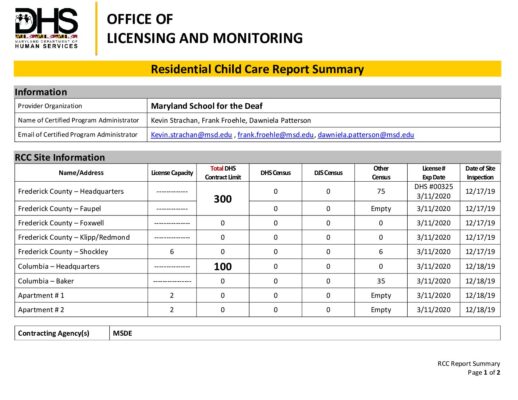Viewport: 518px width, 400px height.
Task: Click 'Empty' in the Apartment # 2 row
Action: tap(381, 310)
